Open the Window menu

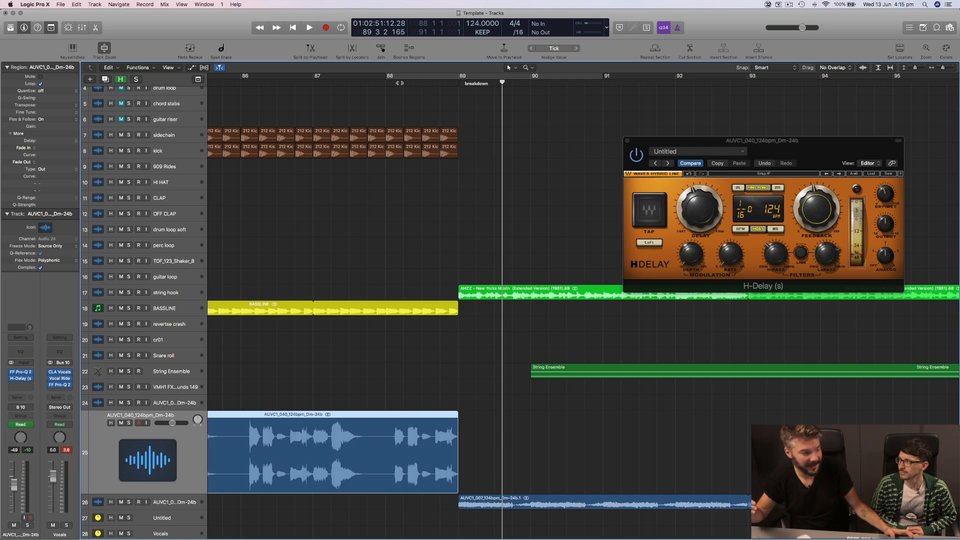[x=204, y=4]
